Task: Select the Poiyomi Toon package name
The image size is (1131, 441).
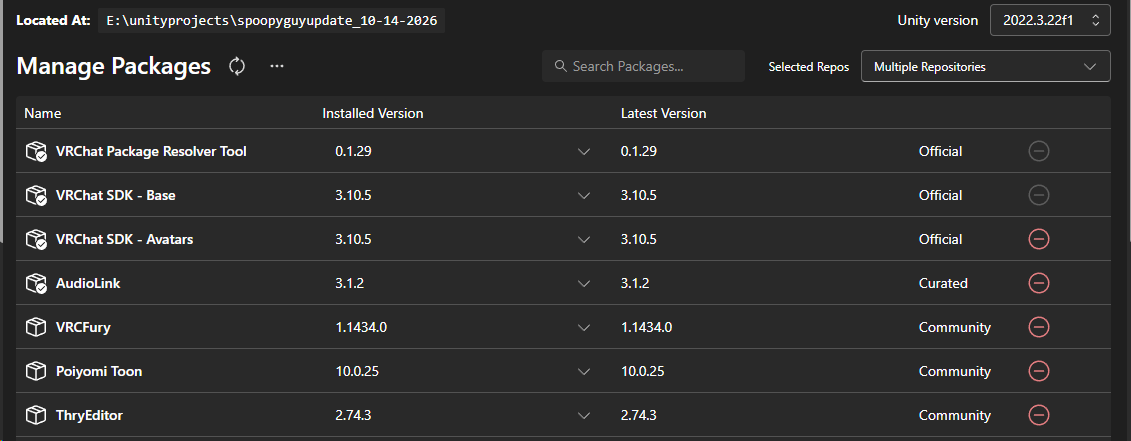Action: (99, 372)
